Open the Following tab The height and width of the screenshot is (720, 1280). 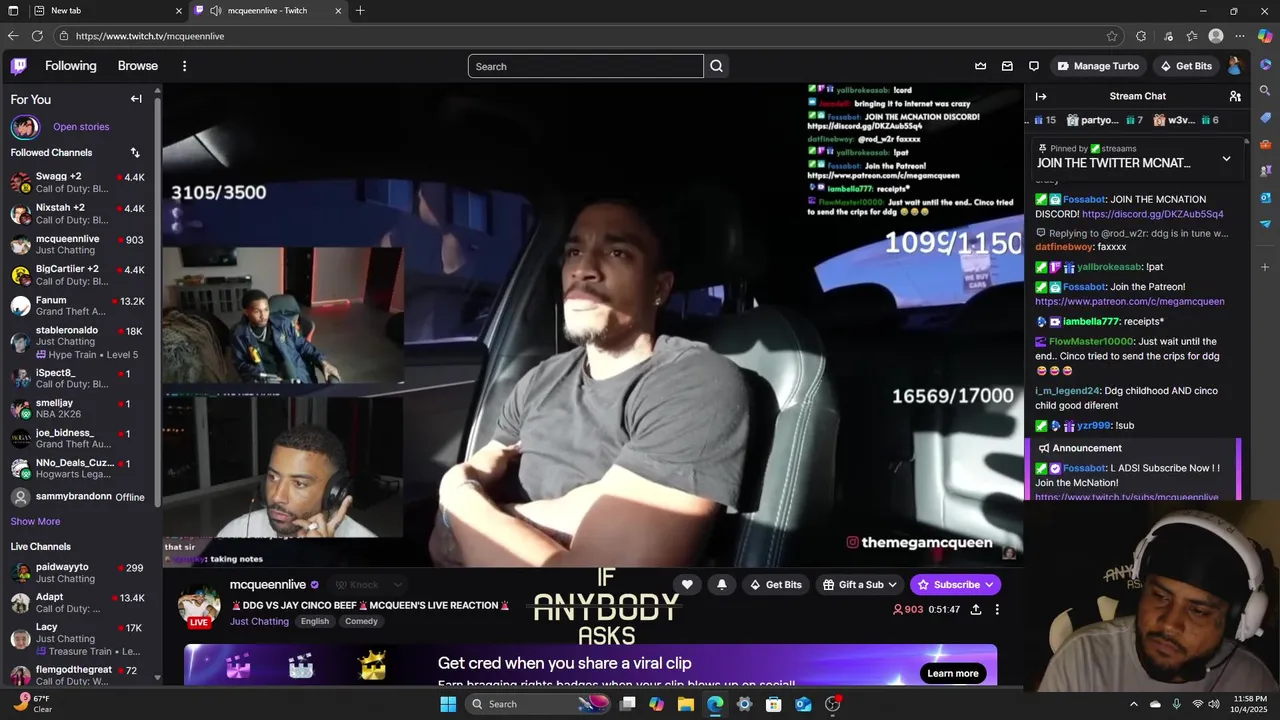pyautogui.click(x=71, y=66)
